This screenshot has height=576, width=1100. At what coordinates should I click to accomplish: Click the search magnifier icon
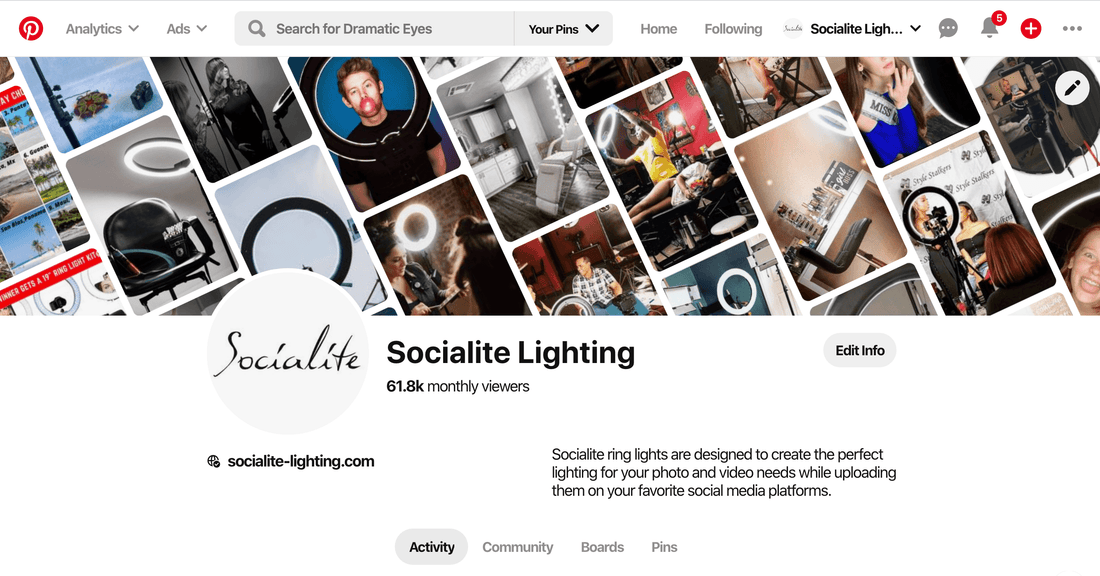point(257,29)
